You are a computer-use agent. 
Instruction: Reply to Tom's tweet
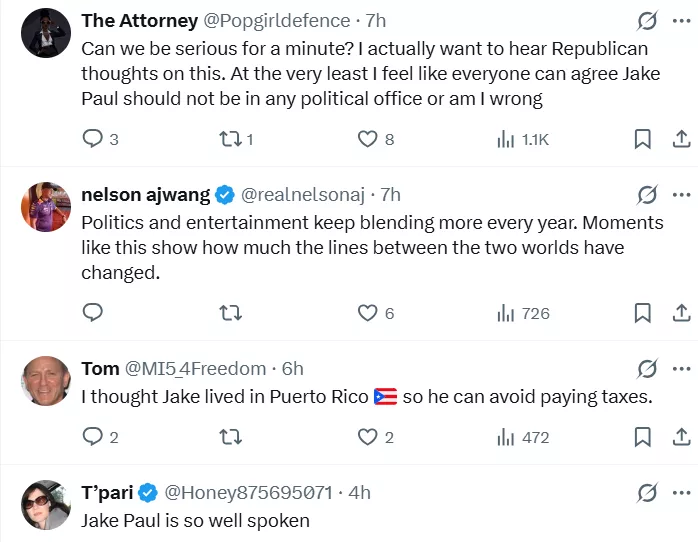pos(93,437)
